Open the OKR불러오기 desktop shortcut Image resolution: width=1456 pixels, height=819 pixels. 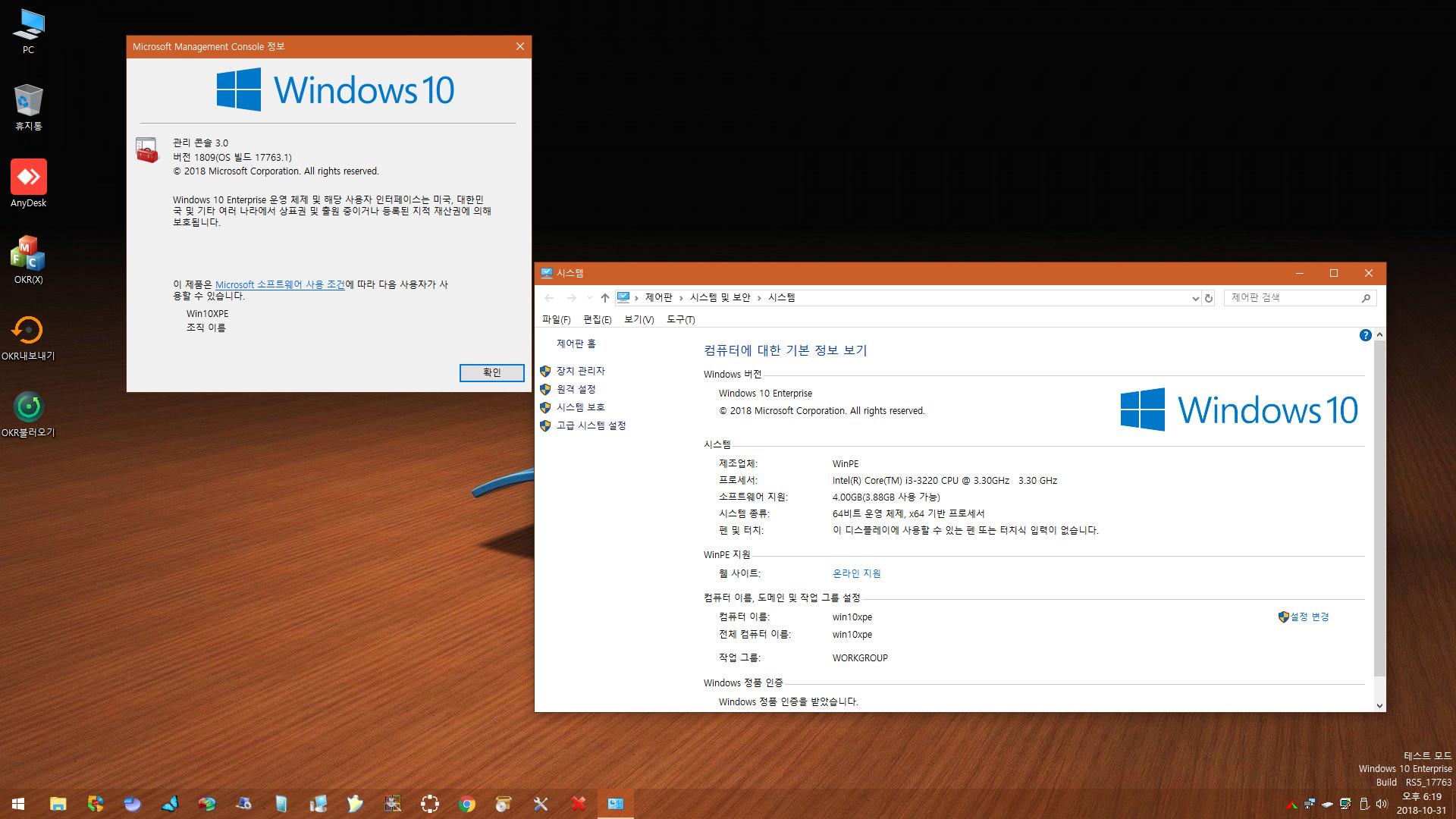[x=28, y=414]
